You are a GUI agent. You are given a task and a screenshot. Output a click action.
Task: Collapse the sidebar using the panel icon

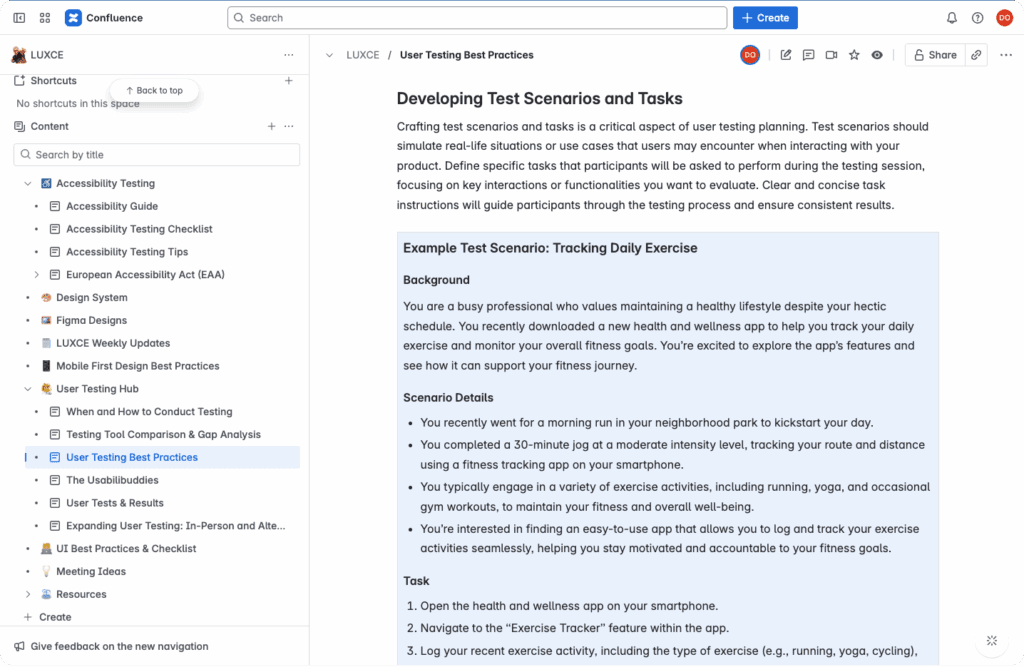coord(19,18)
